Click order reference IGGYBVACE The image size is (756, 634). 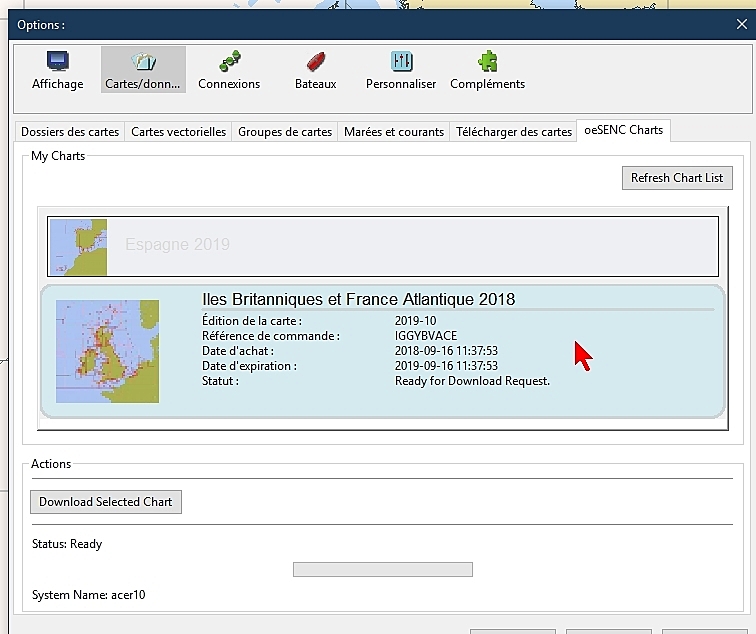coord(426,336)
